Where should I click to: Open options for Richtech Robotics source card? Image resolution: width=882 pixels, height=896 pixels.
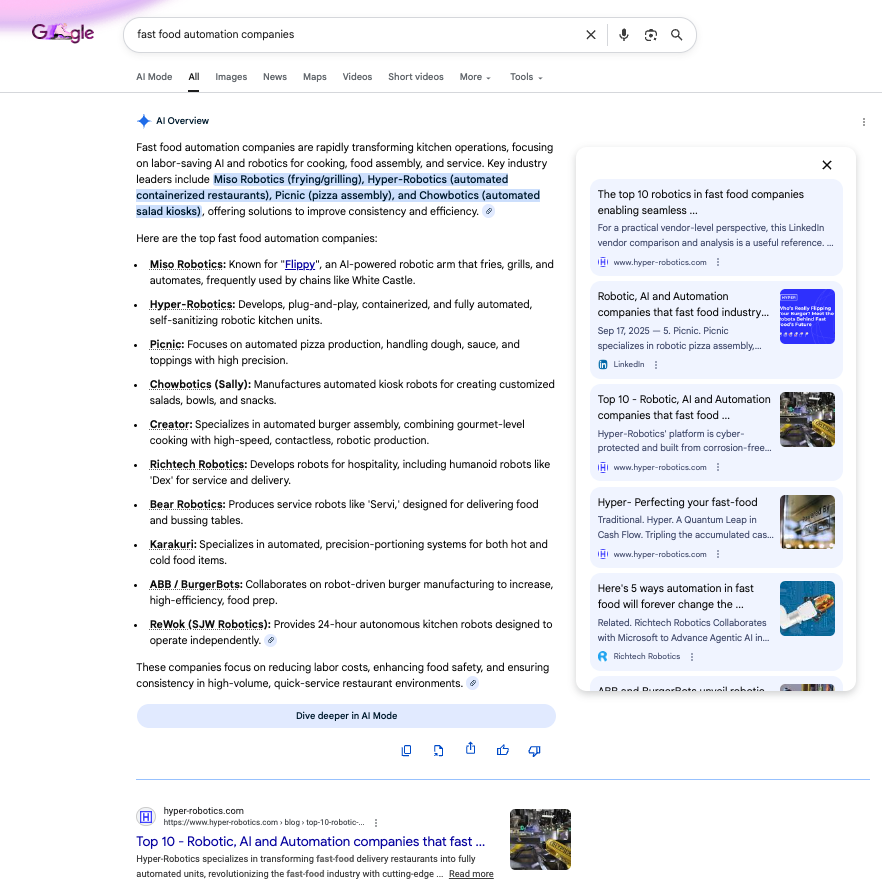click(692, 657)
